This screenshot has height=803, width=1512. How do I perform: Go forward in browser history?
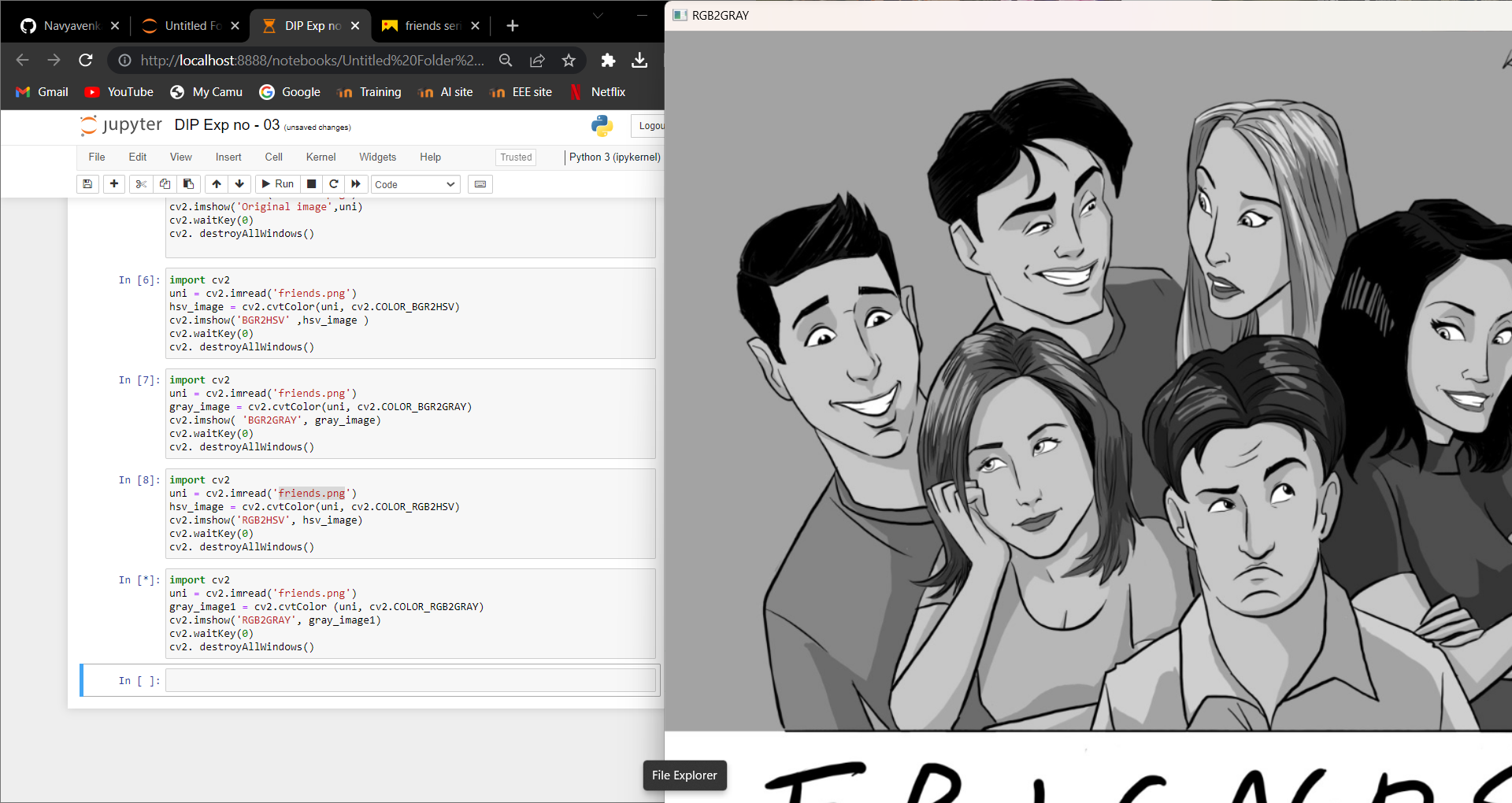(54, 60)
